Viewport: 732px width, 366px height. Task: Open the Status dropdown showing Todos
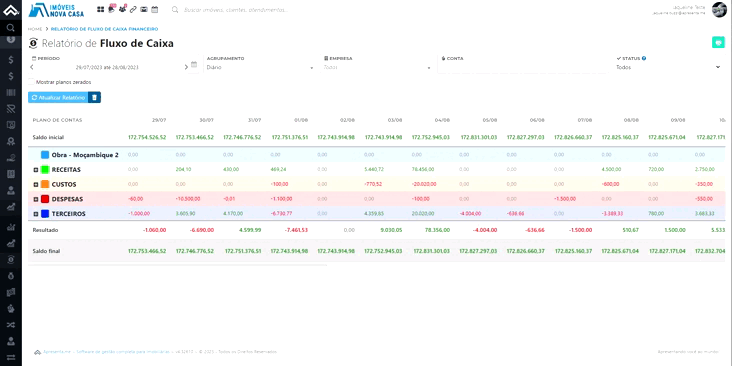tap(669, 67)
